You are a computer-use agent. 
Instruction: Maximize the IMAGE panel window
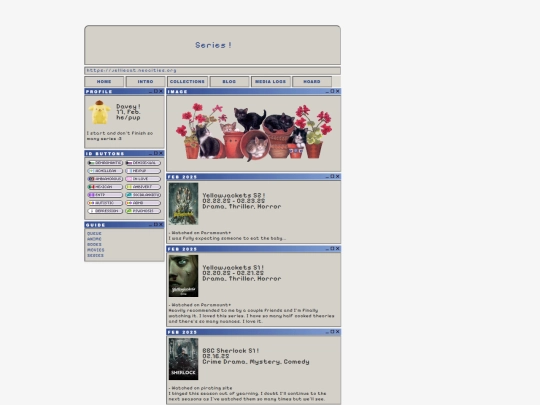(x=332, y=91)
